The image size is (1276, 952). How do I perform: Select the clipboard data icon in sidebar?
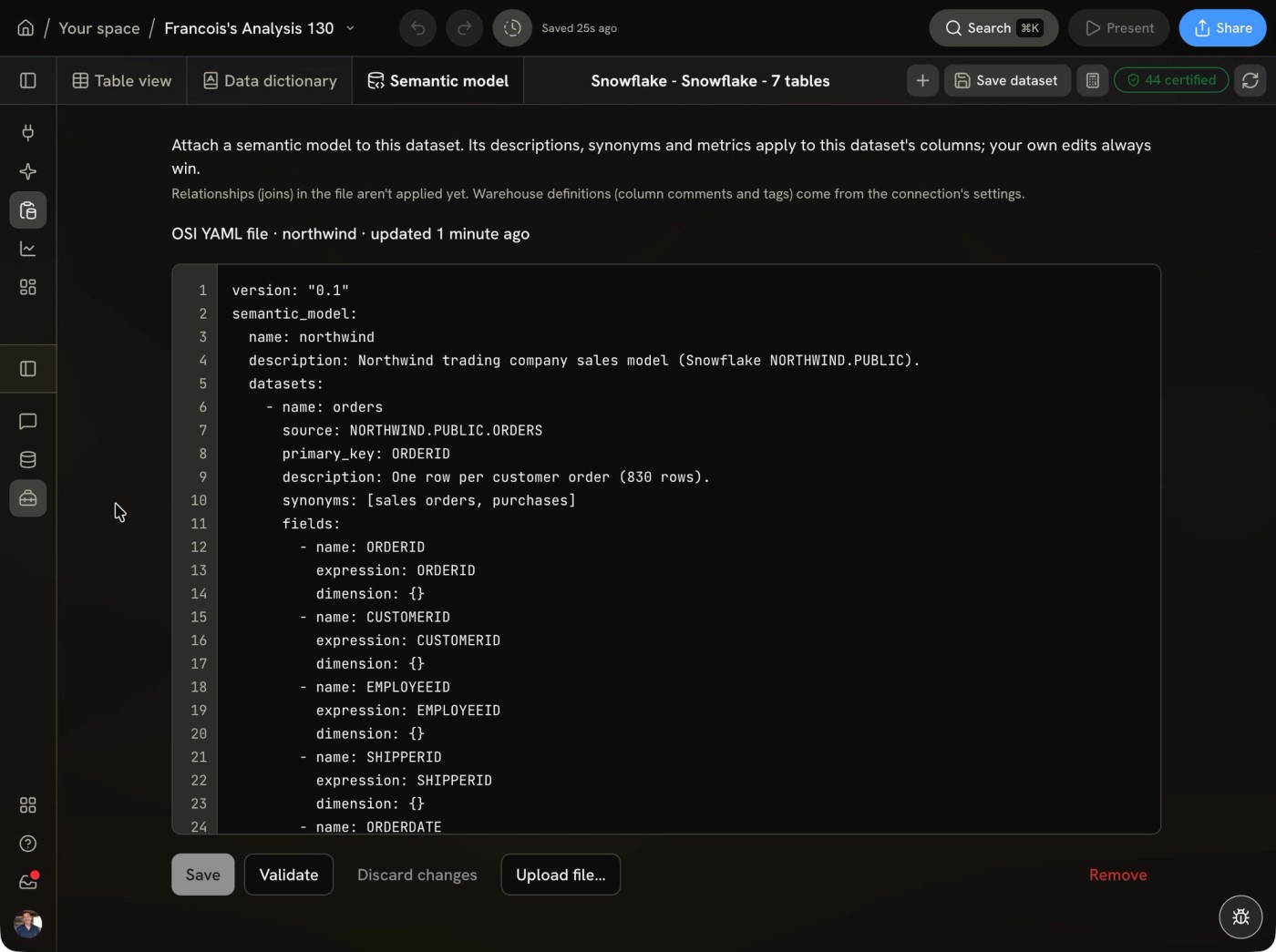pos(28,210)
